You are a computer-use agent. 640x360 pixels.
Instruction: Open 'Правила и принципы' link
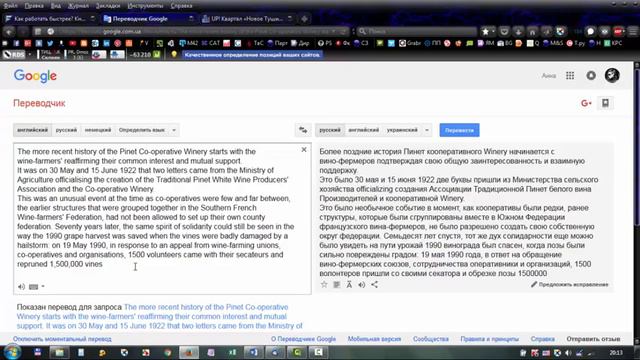(x=489, y=339)
